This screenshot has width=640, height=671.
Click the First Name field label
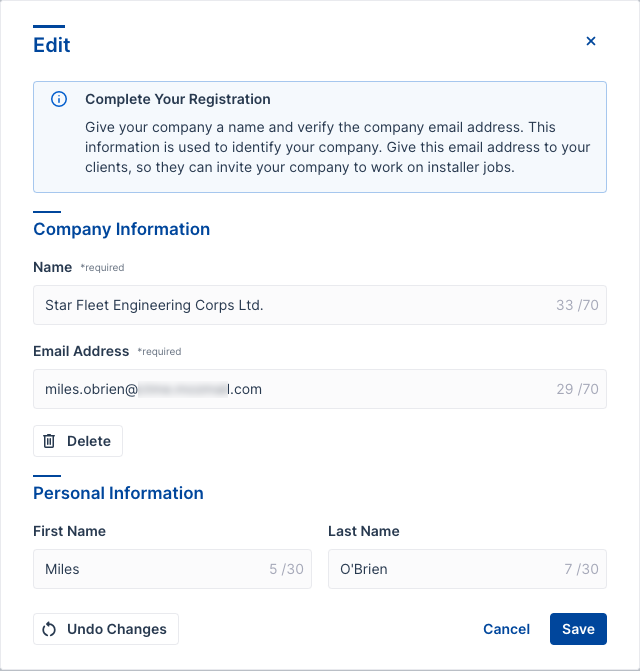coord(69,531)
